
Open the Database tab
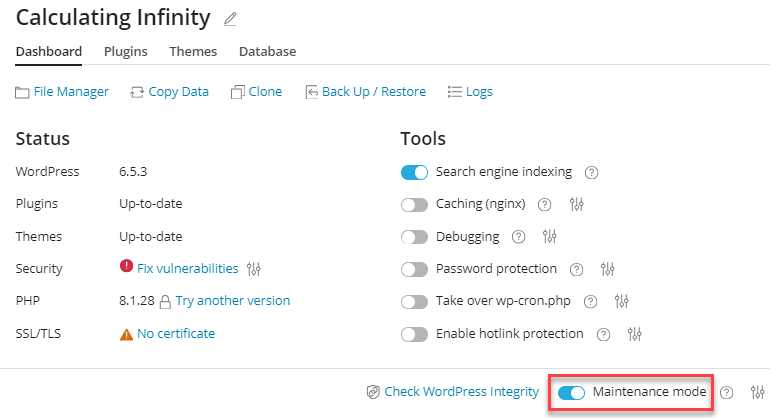267,51
